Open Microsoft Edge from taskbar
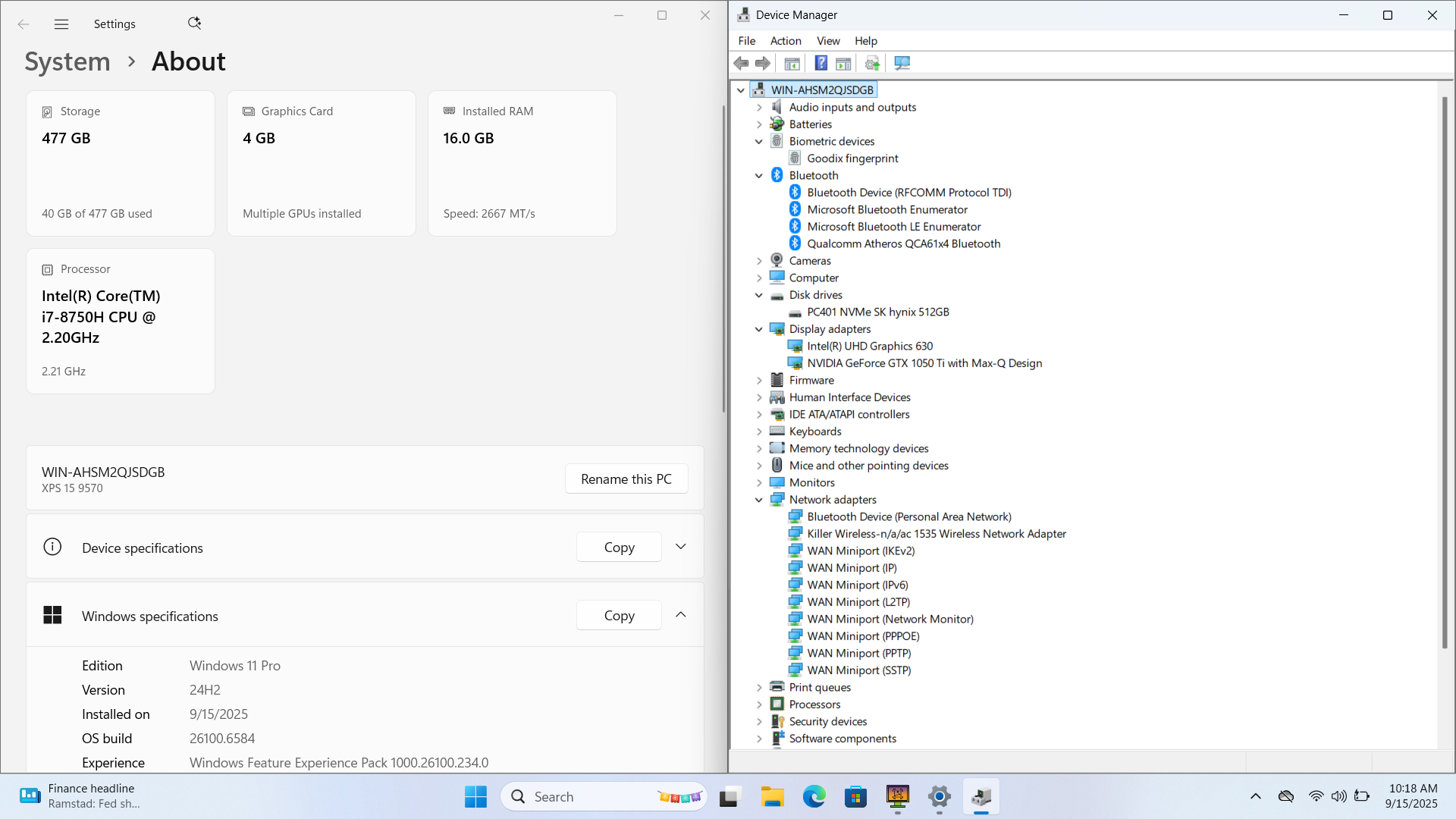 pos(814,797)
